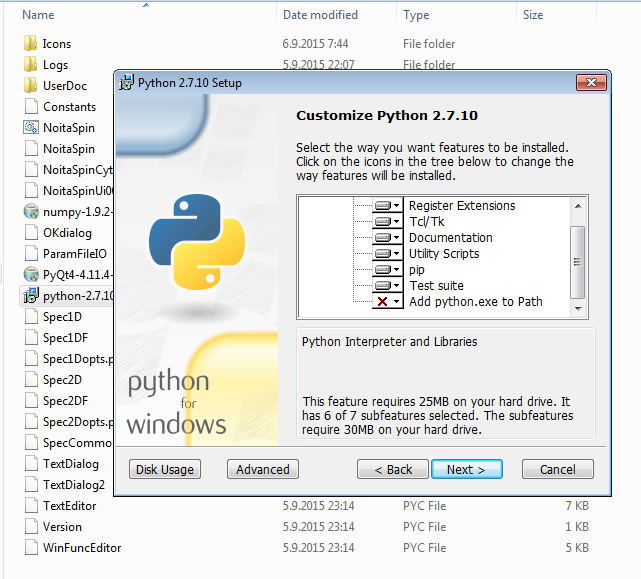The height and width of the screenshot is (579, 641).
Task: Select the Logs folder icon
Action: [31, 64]
